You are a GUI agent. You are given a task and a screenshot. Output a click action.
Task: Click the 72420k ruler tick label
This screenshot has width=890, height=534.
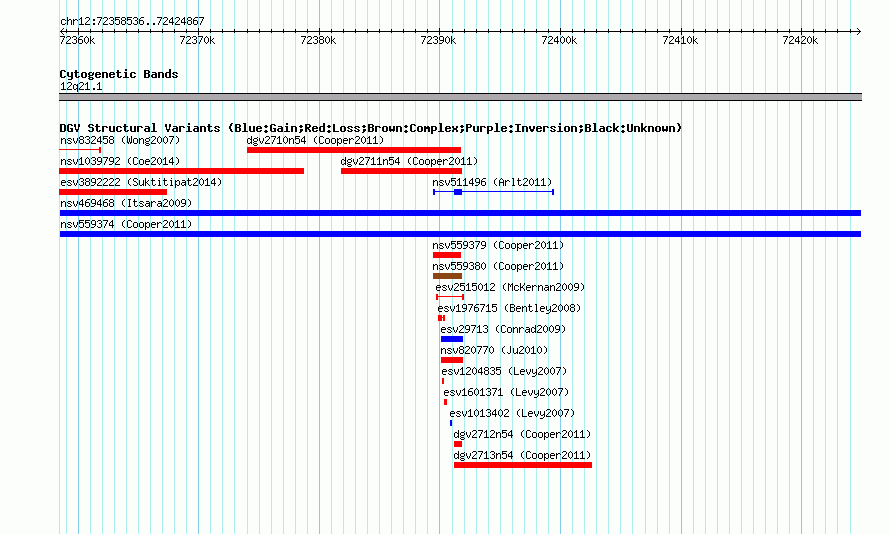coord(800,40)
